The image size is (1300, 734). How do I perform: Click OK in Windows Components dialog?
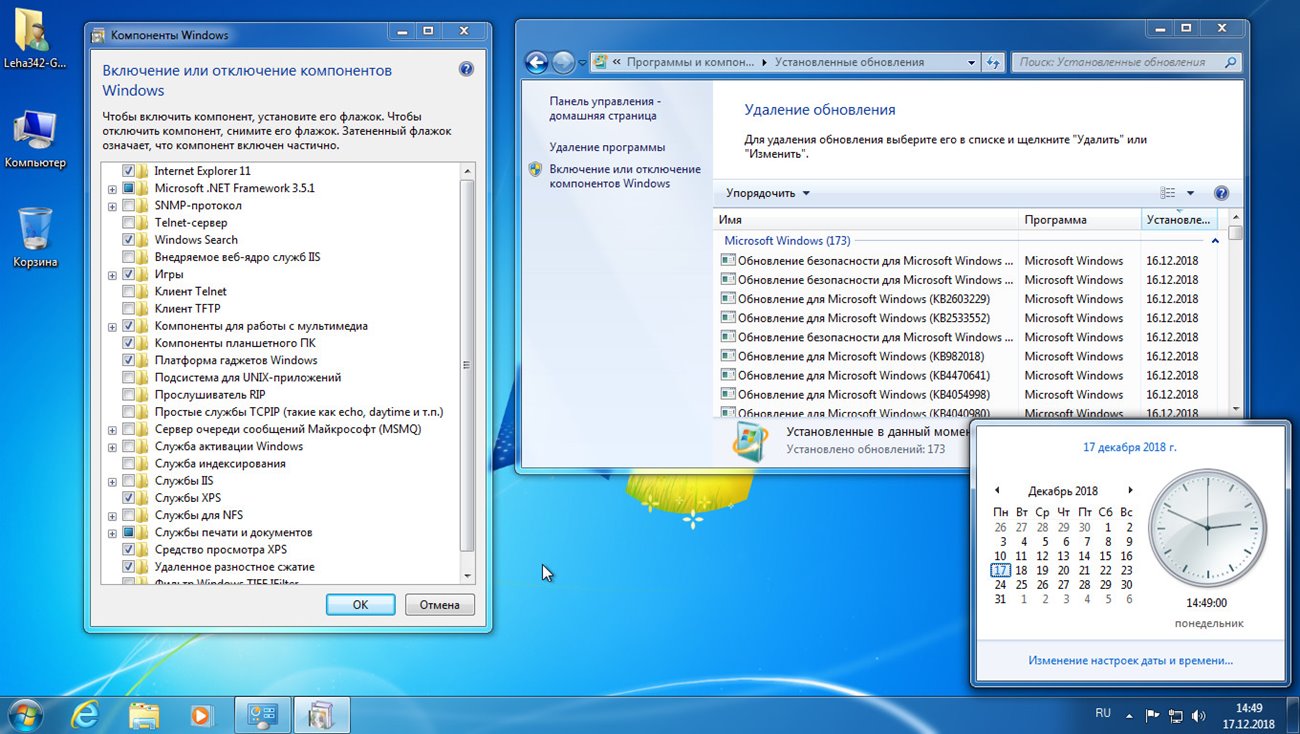361,604
